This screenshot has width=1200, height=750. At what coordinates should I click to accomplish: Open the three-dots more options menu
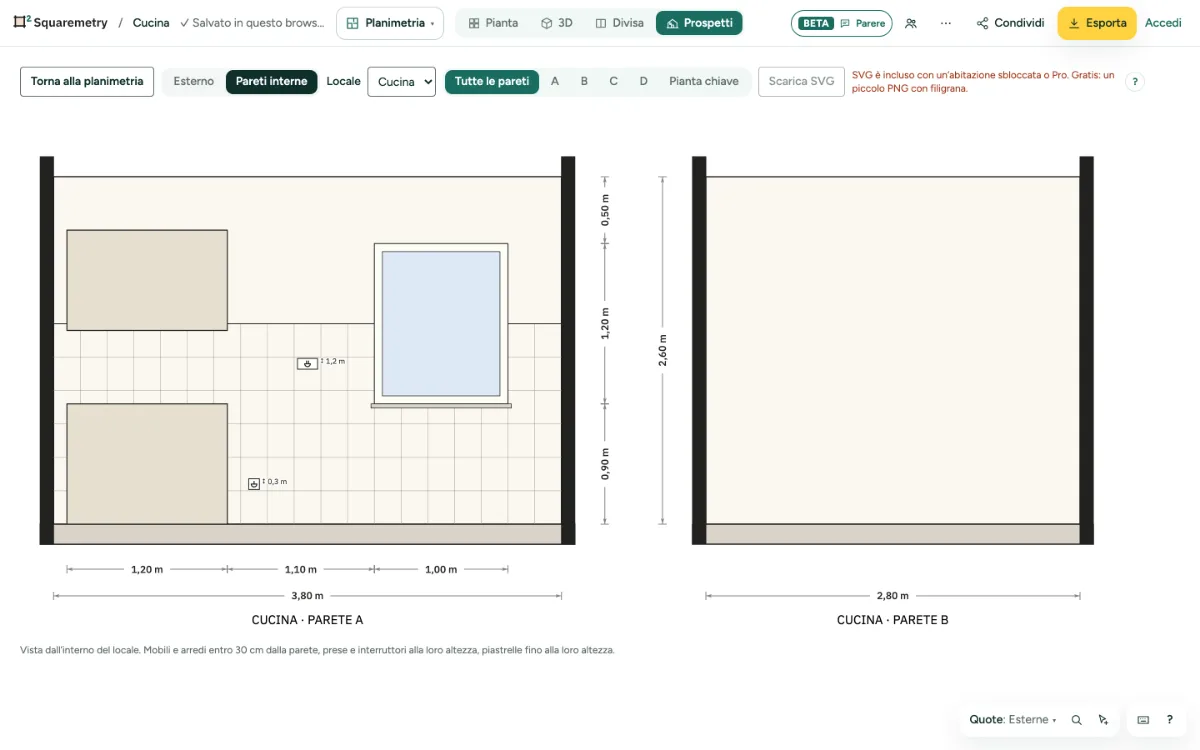click(946, 23)
